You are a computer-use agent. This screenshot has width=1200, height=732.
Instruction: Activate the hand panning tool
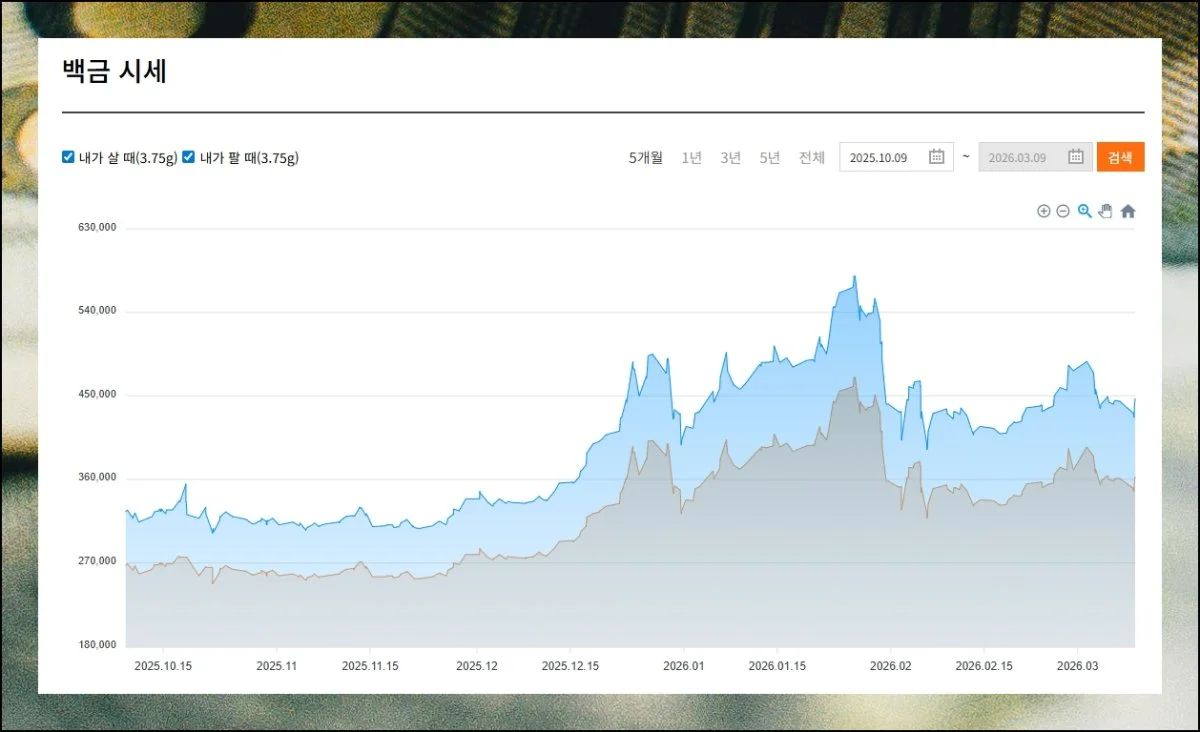(x=1105, y=211)
